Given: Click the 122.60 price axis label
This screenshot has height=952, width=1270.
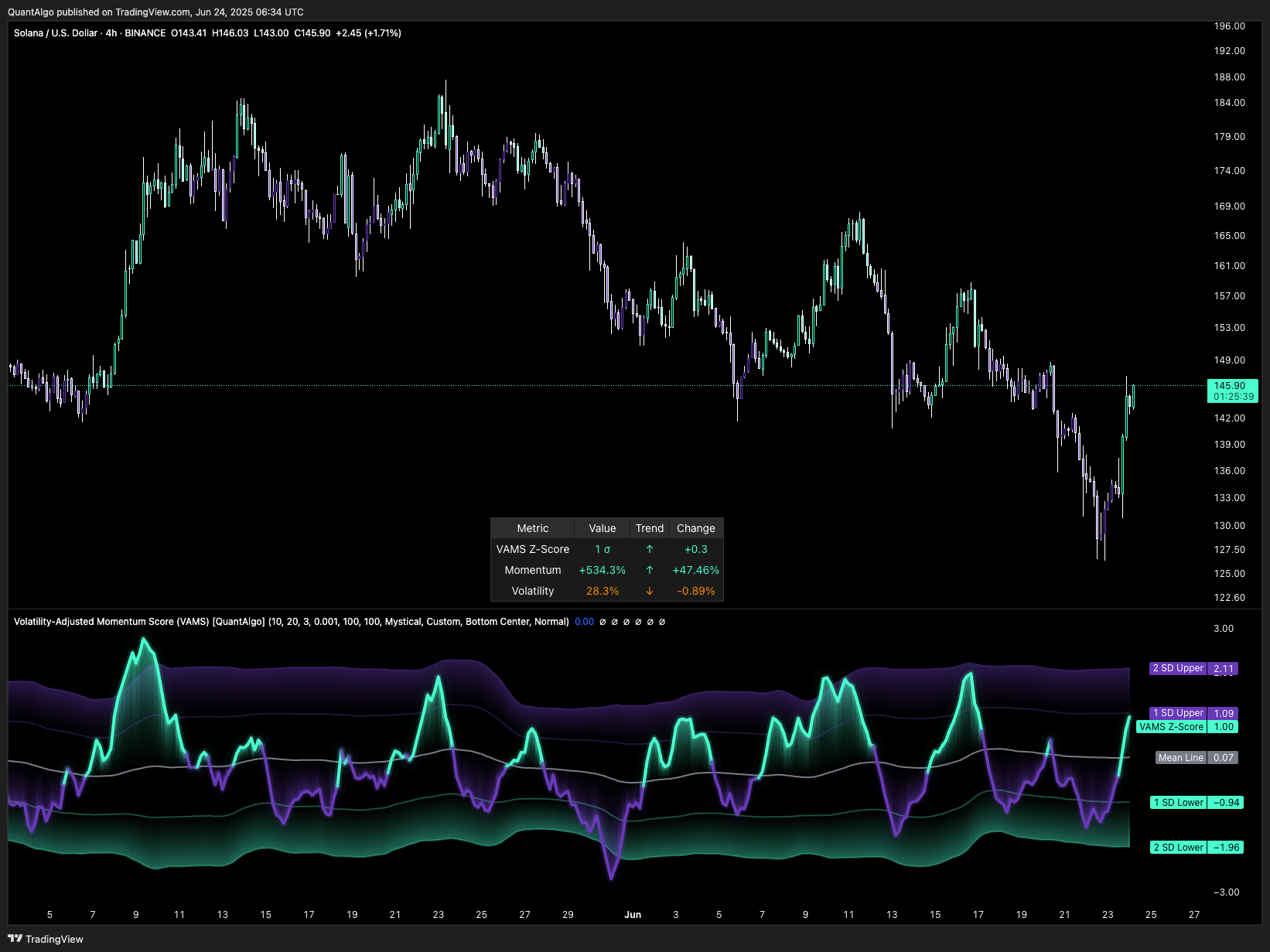Looking at the screenshot, I should click(1230, 598).
